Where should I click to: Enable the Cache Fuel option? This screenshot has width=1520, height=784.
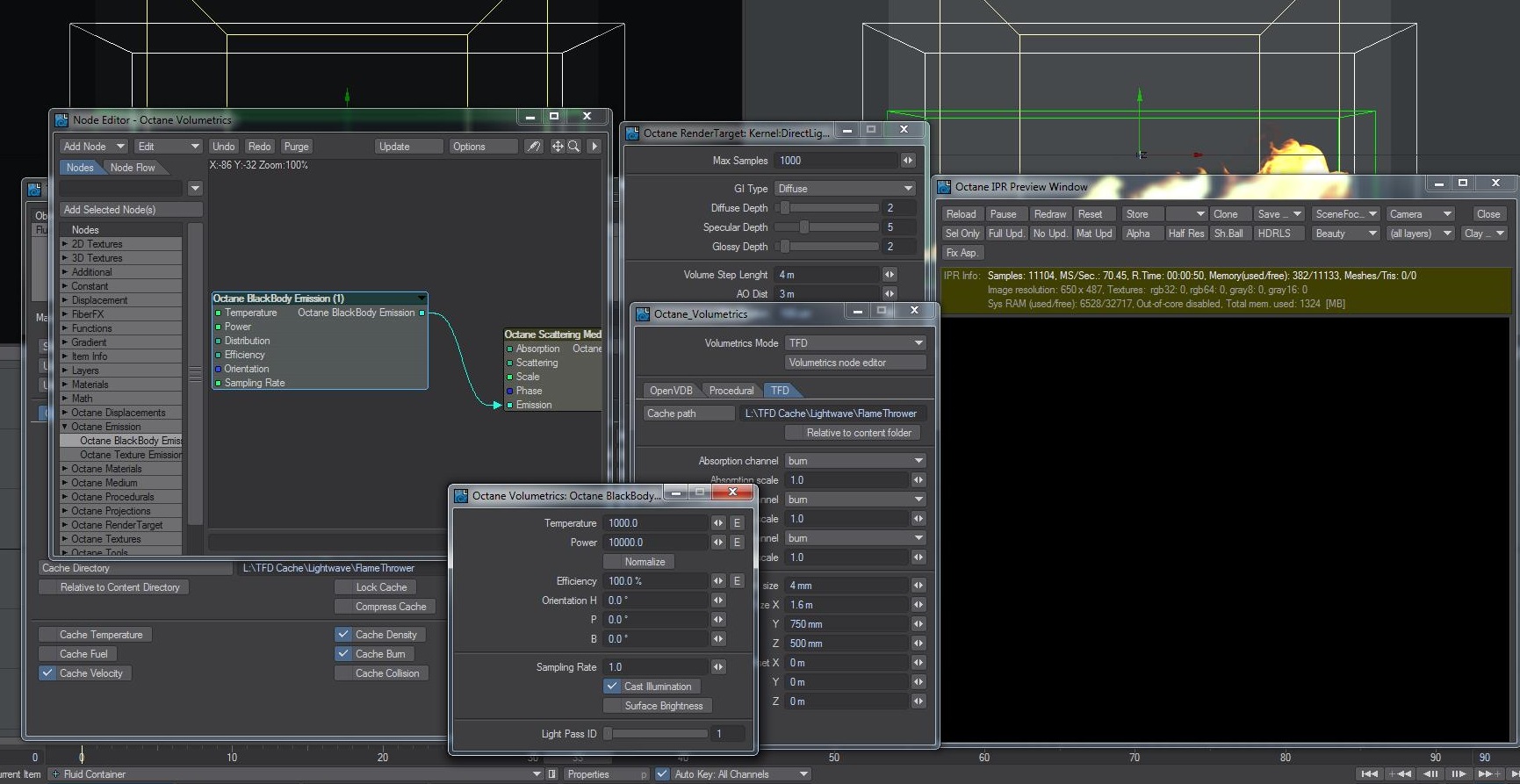[76, 654]
